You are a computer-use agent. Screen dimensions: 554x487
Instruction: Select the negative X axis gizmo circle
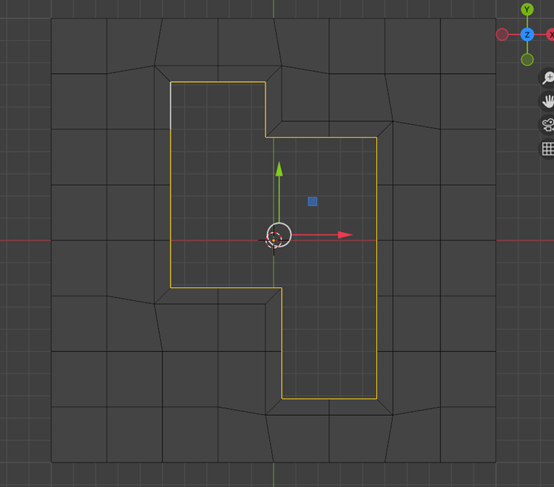point(502,35)
